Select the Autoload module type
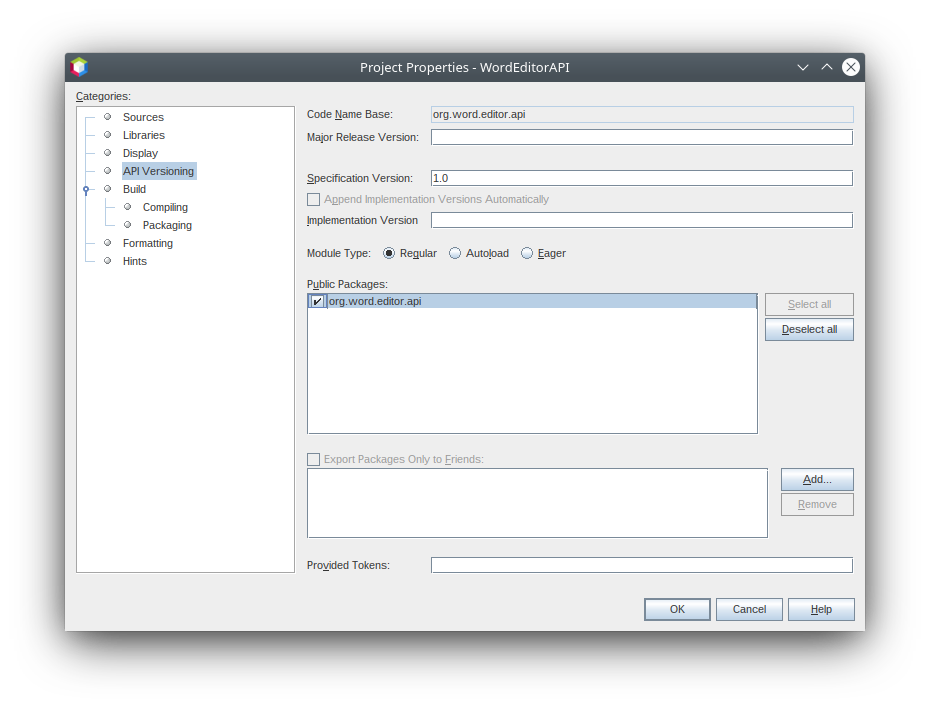930x708 pixels. coord(455,253)
